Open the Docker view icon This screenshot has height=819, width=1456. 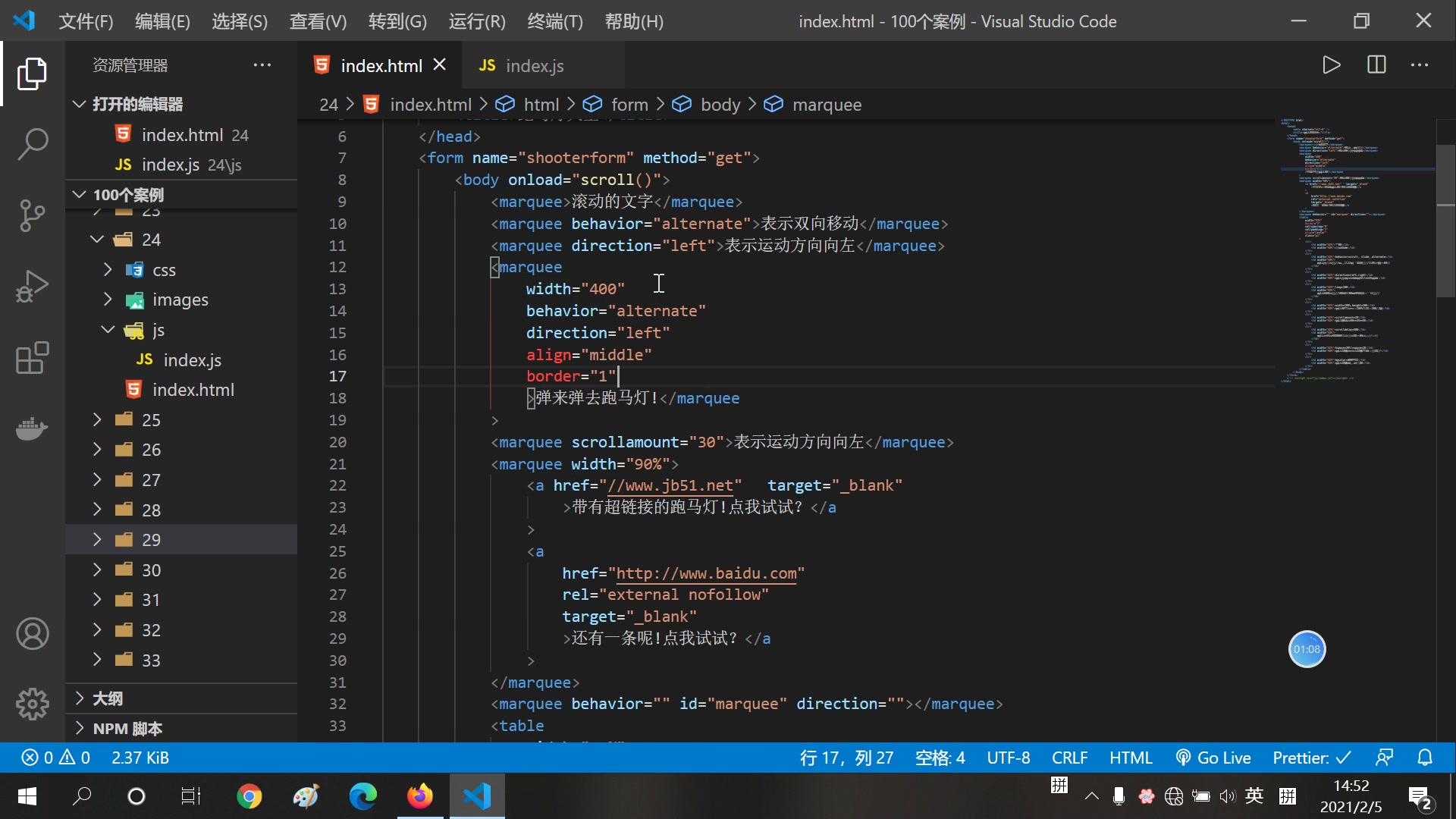point(33,428)
